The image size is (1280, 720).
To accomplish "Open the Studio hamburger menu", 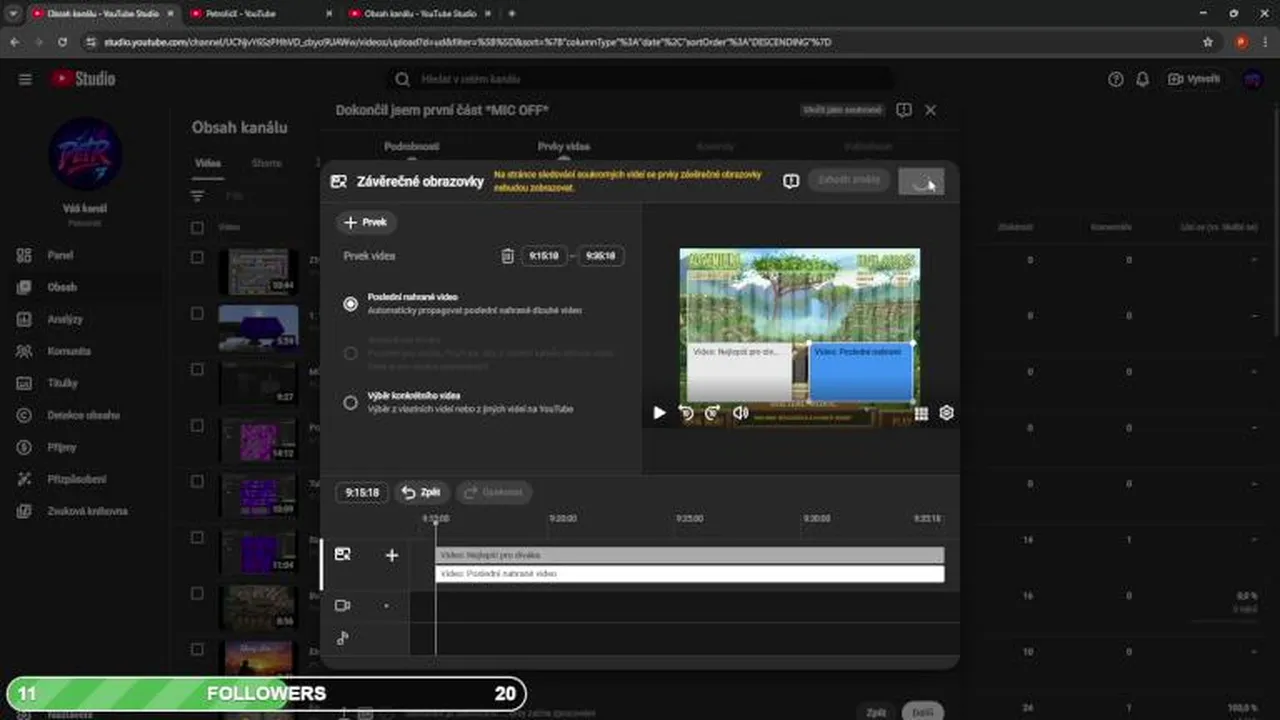I will [25, 79].
